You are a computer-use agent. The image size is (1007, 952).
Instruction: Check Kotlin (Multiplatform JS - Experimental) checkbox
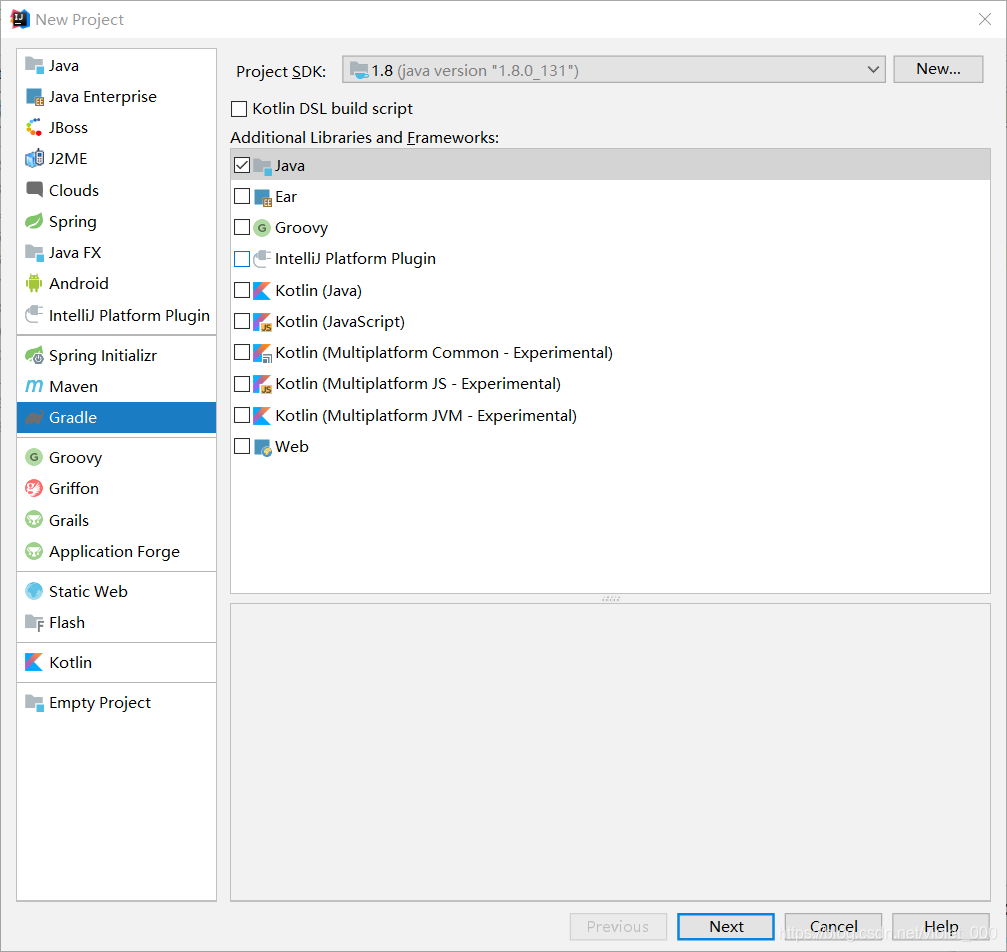[242, 383]
